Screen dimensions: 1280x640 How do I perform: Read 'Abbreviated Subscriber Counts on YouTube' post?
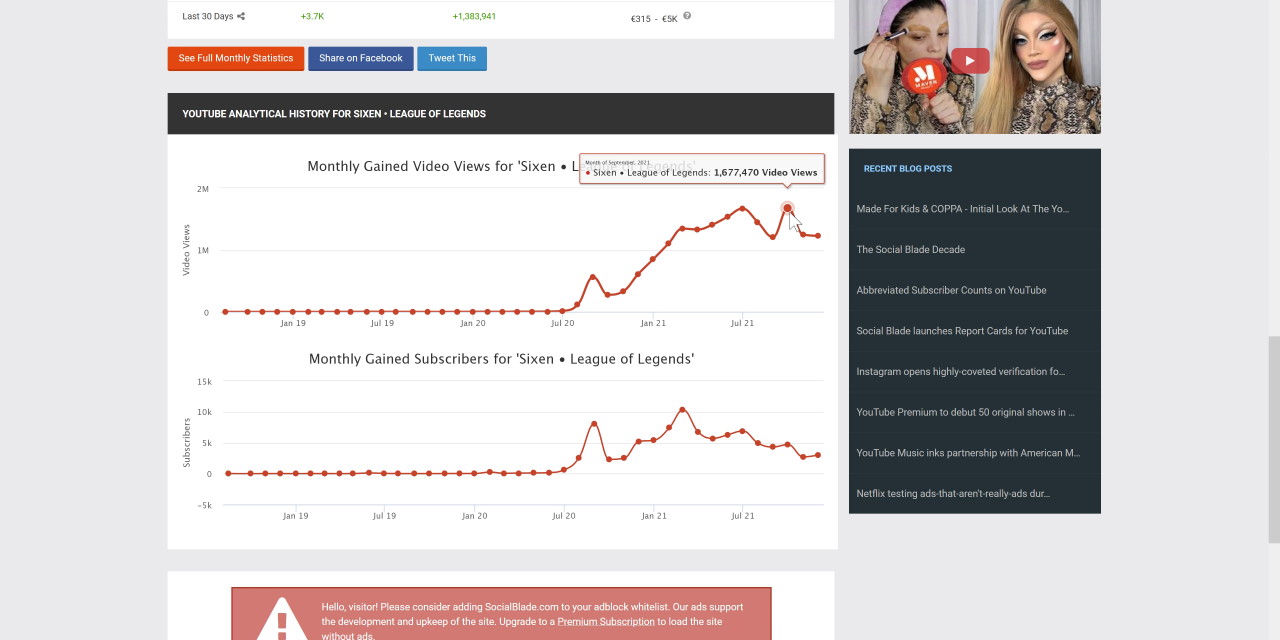pos(951,290)
